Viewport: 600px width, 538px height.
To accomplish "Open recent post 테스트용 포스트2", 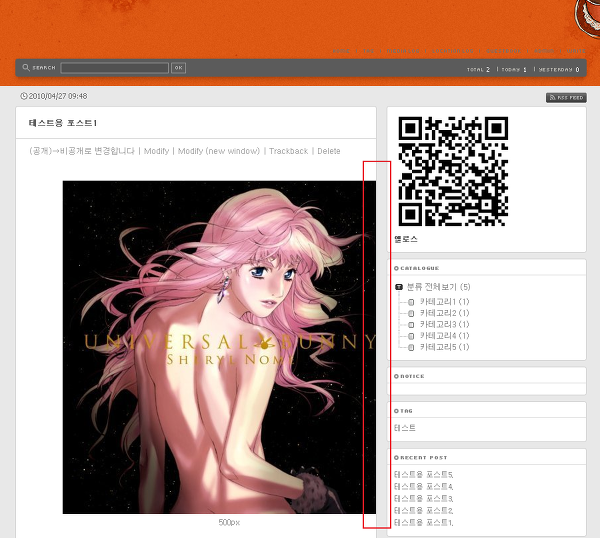I will point(424,510).
